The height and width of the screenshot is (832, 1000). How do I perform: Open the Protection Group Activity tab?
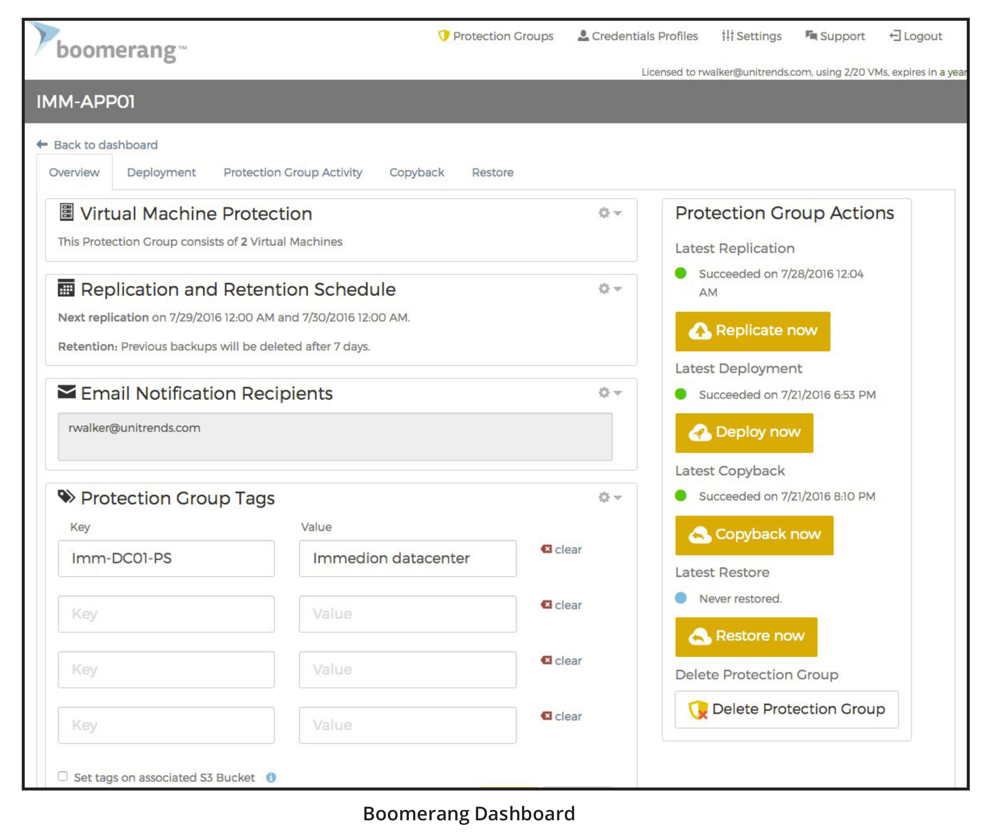(x=292, y=172)
